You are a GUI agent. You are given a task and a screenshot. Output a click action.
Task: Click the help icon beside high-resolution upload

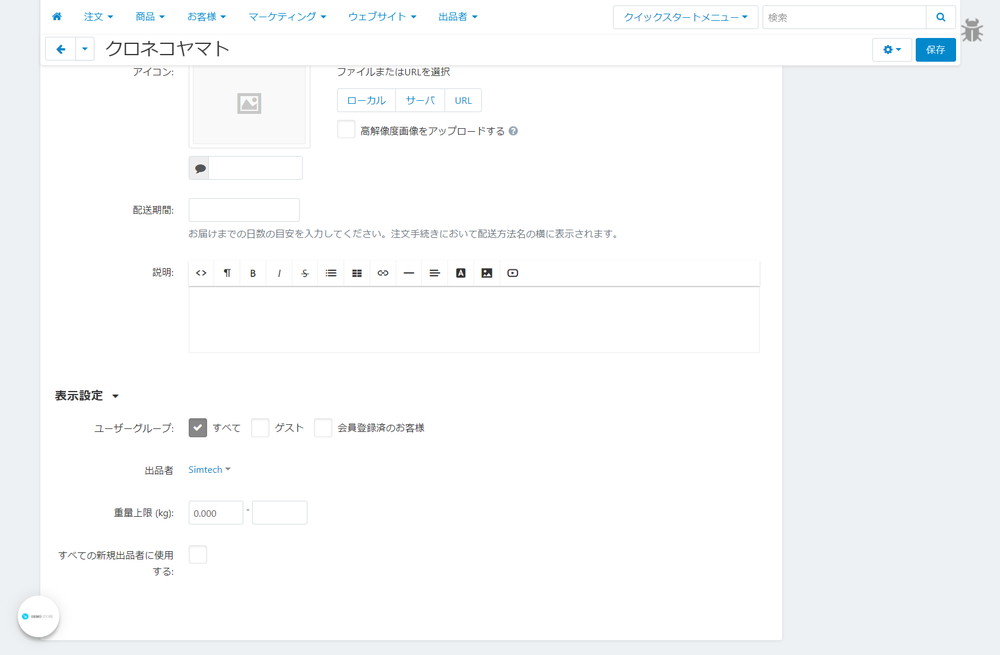(x=513, y=131)
